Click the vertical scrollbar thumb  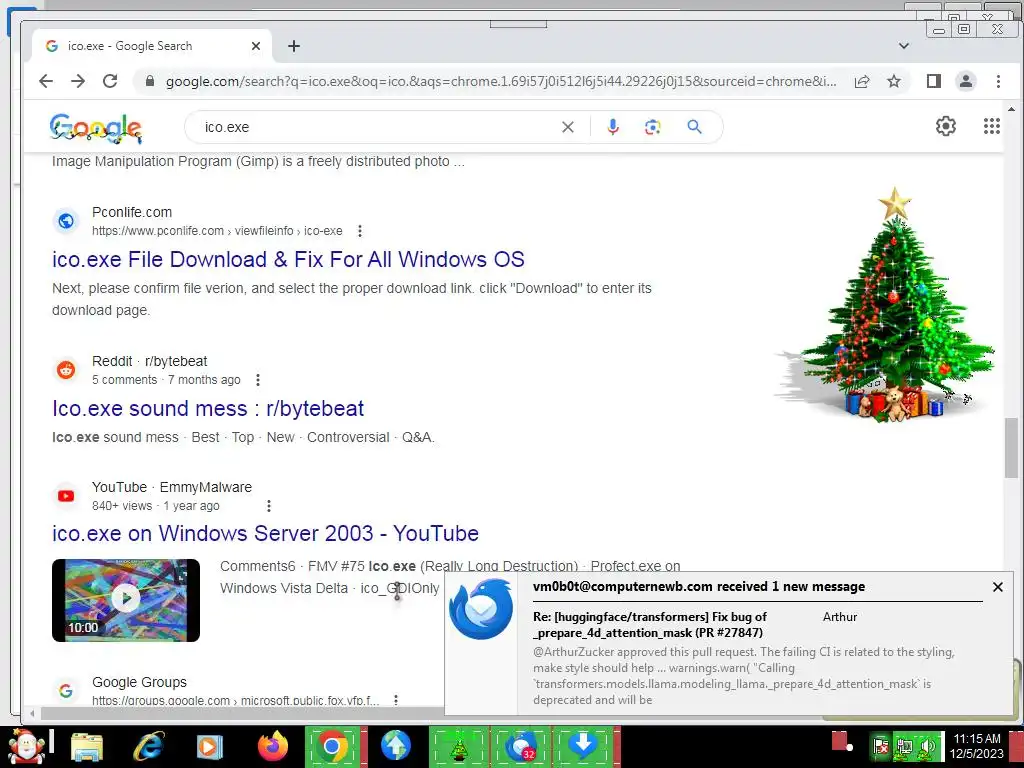(x=1011, y=448)
